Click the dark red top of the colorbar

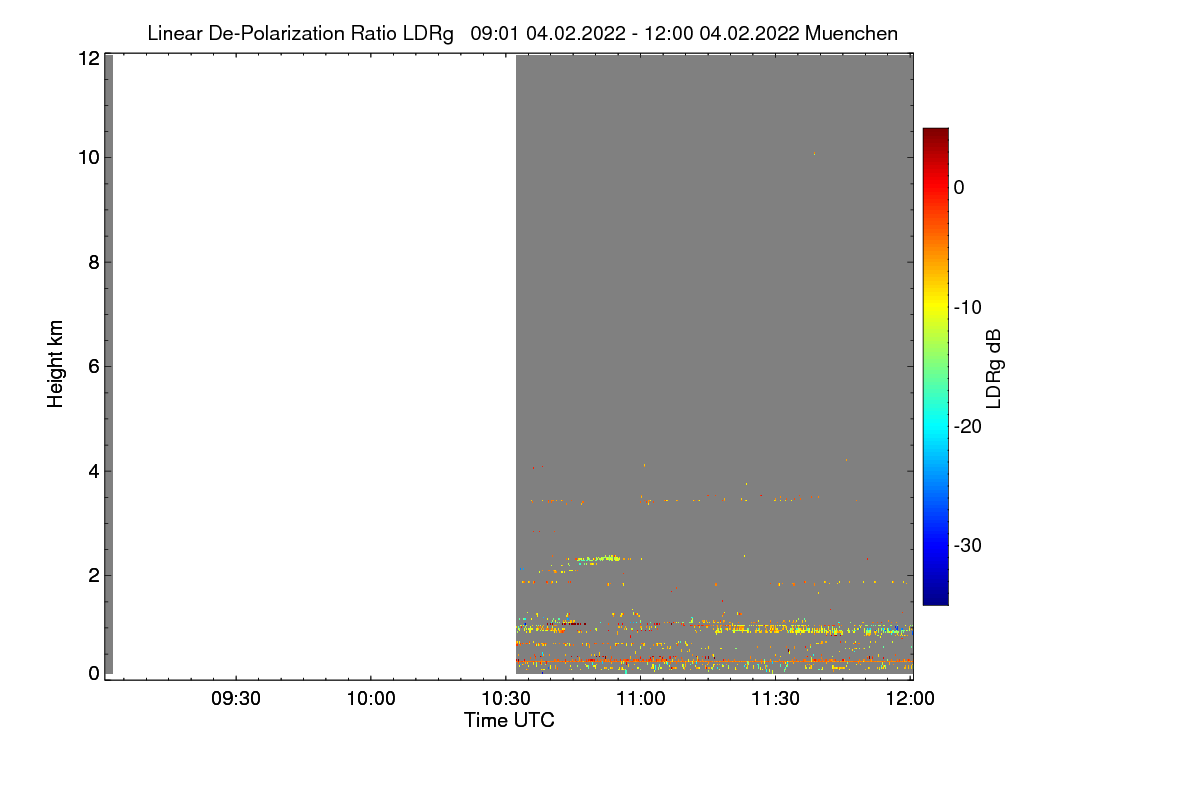click(935, 134)
